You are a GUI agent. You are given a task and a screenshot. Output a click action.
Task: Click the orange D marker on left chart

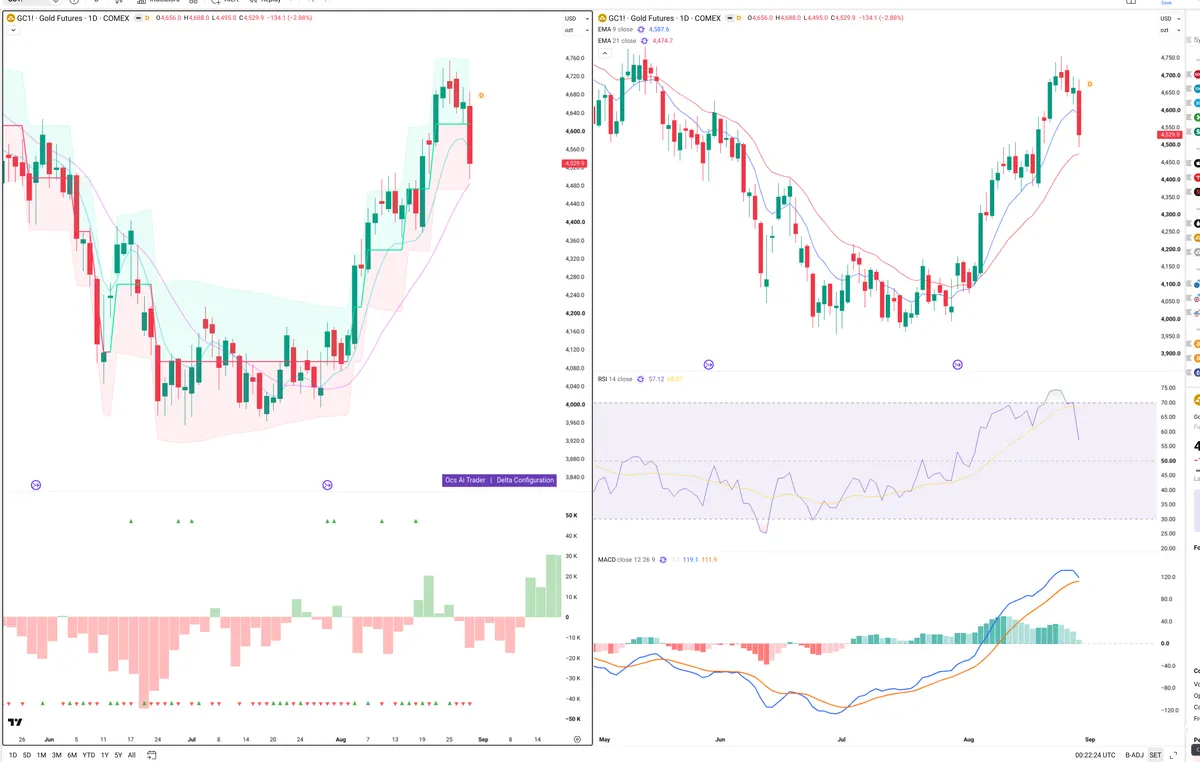pos(481,95)
